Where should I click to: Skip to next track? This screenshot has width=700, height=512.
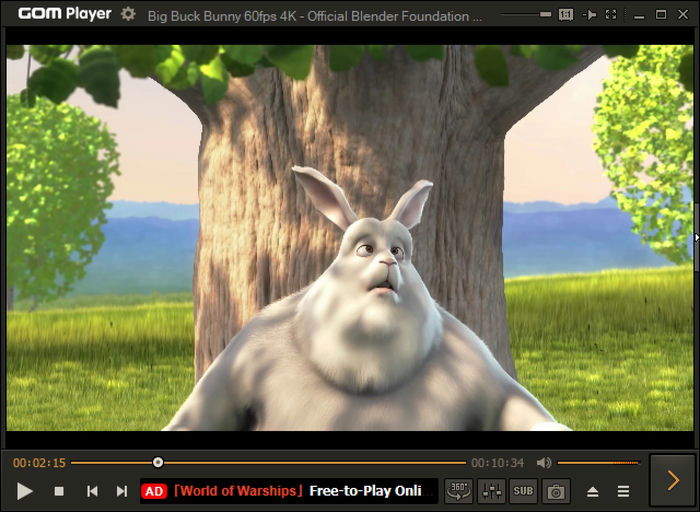pyautogui.click(x=121, y=491)
